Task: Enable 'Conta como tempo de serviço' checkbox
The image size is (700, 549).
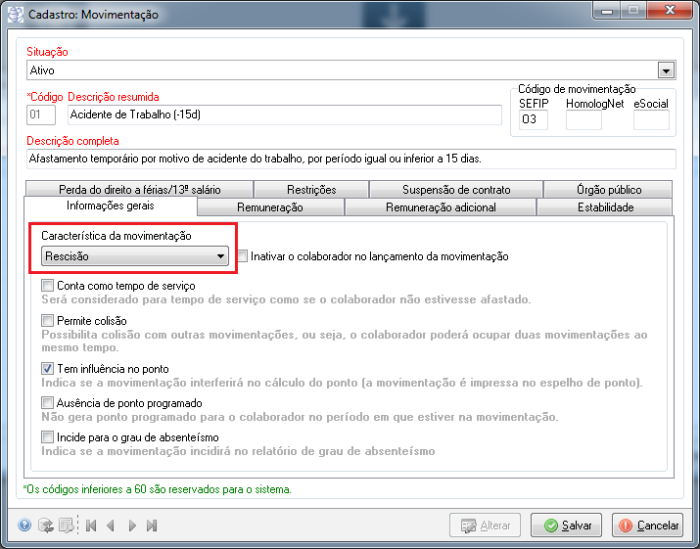Action: pos(47,286)
